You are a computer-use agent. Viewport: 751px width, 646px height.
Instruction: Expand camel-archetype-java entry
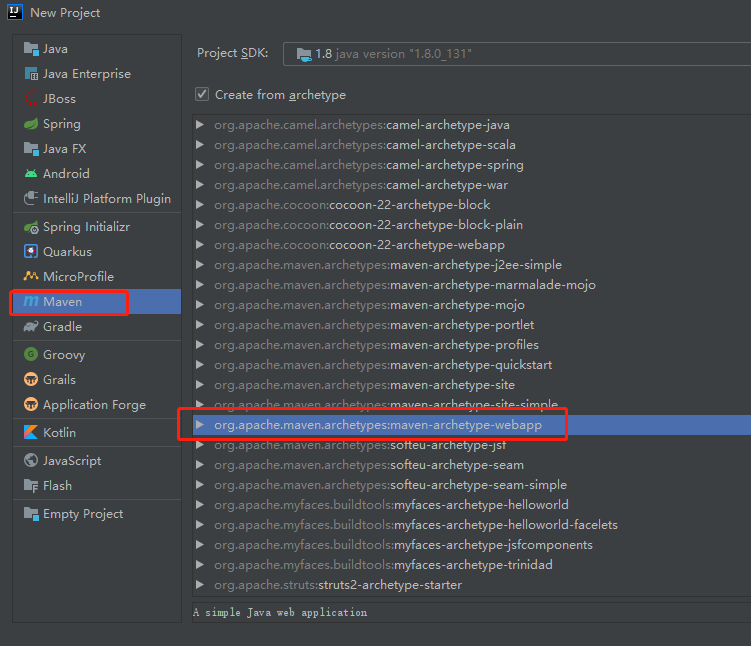(x=200, y=125)
